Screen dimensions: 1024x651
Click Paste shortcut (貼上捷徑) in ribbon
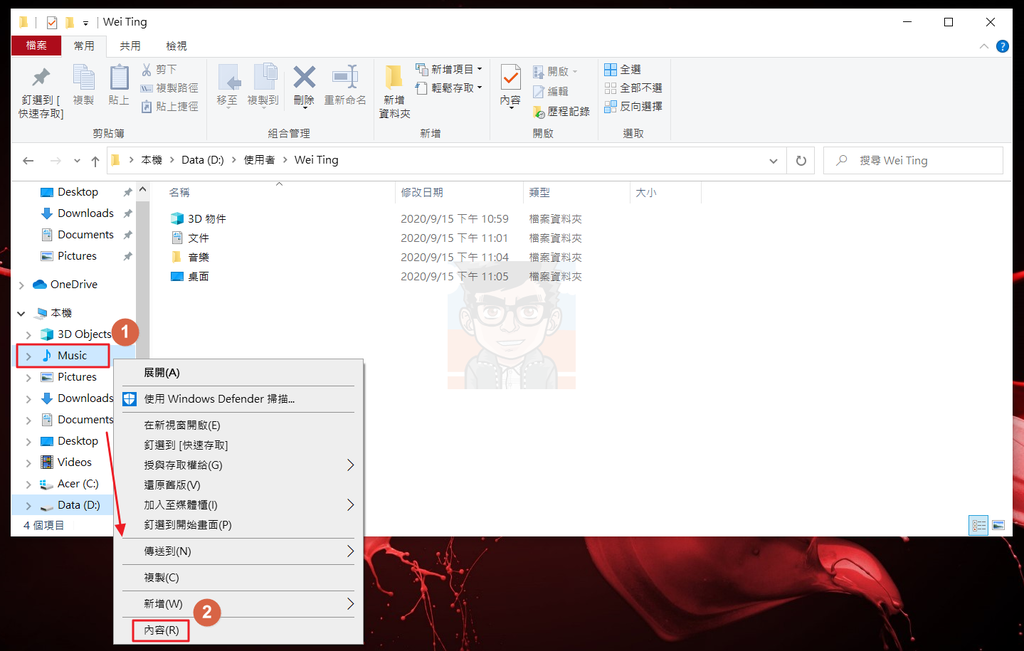coord(169,106)
